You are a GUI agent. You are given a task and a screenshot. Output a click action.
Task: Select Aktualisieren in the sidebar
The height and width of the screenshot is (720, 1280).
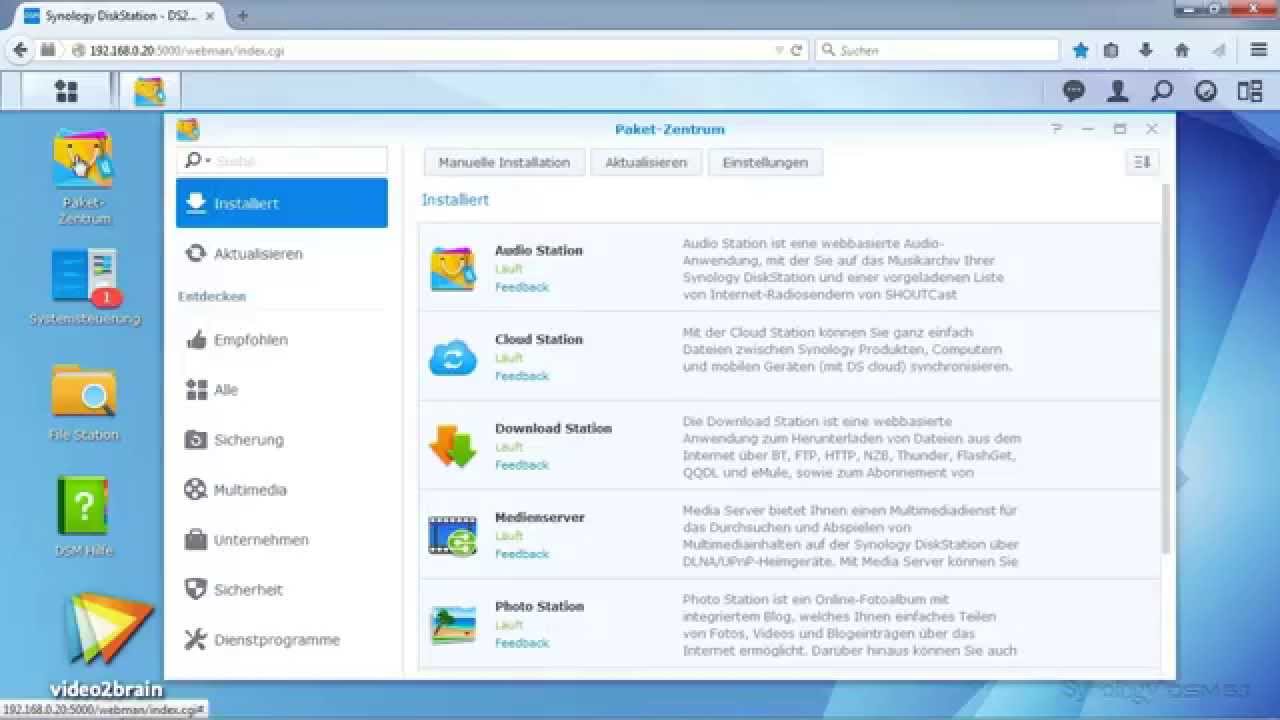pyautogui.click(x=282, y=254)
